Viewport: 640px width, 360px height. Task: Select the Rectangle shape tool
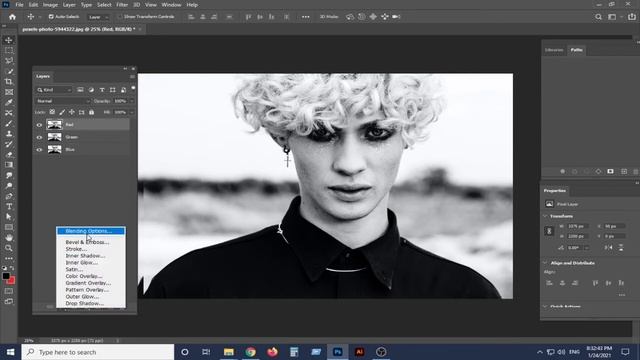tap(9, 227)
